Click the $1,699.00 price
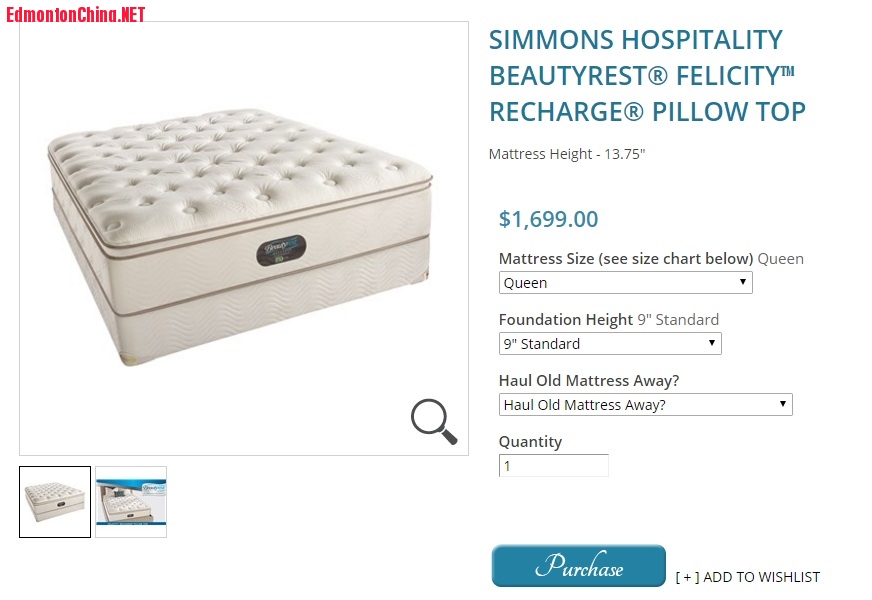872x600 pixels. [x=548, y=219]
